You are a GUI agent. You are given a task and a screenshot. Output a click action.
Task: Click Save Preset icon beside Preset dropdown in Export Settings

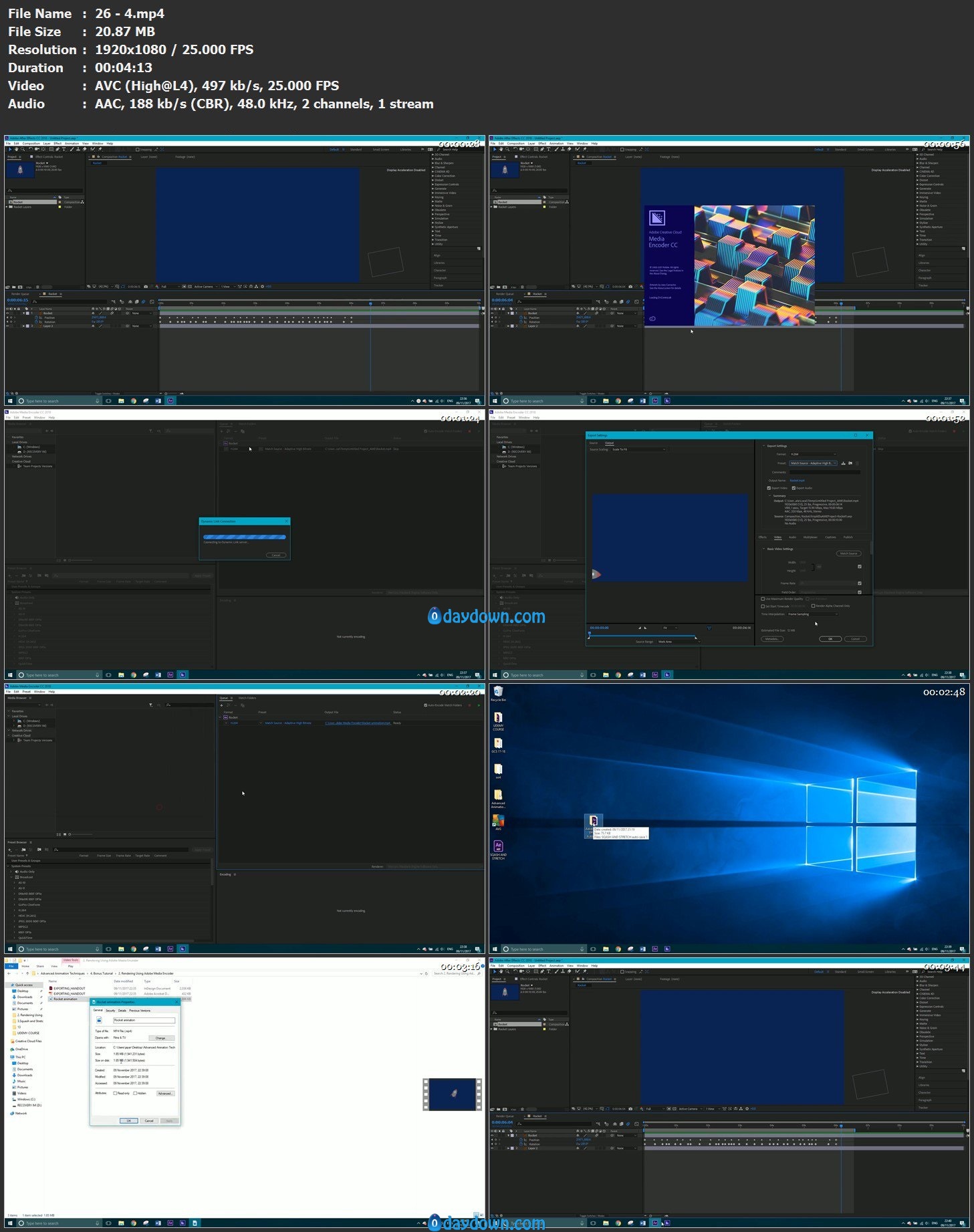coord(844,463)
